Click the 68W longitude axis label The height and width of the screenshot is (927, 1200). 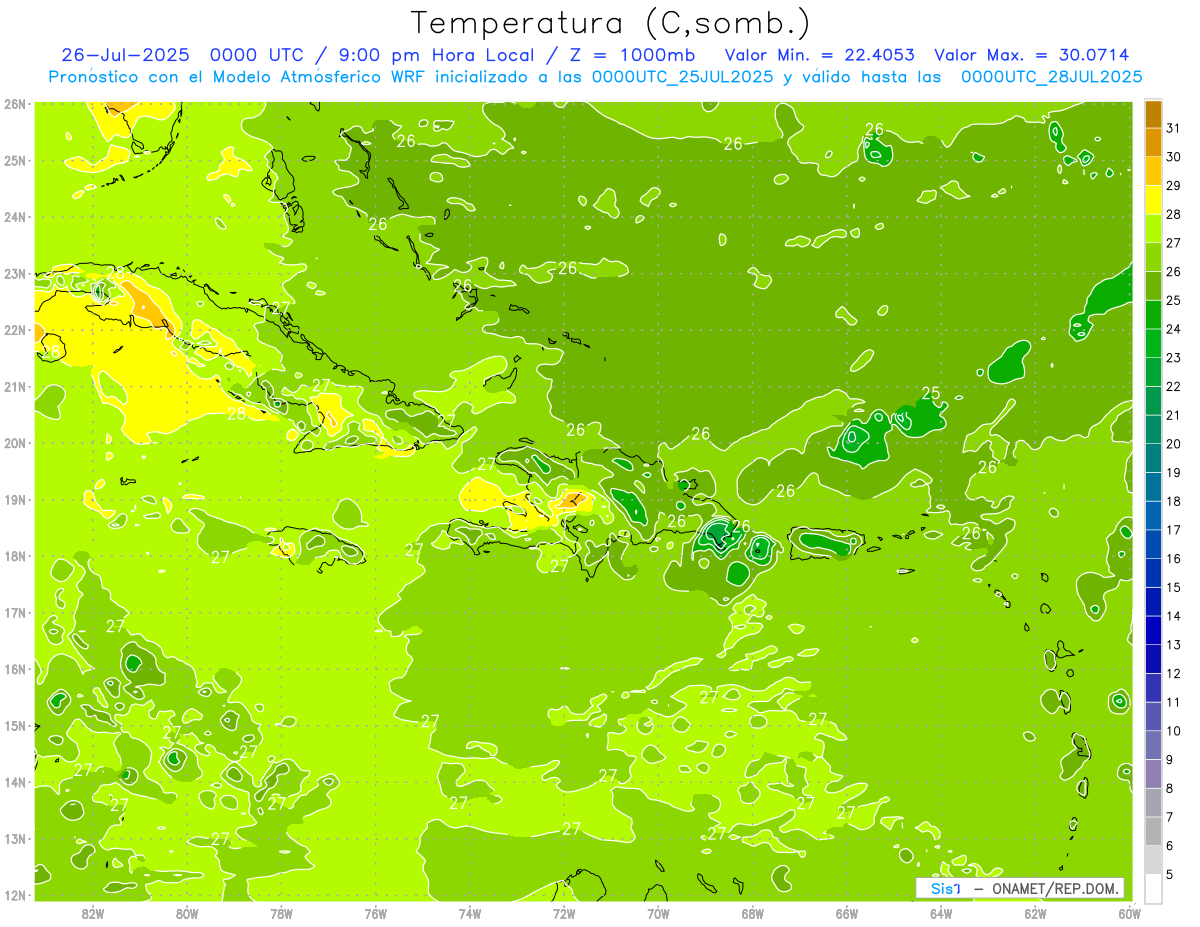[753, 913]
